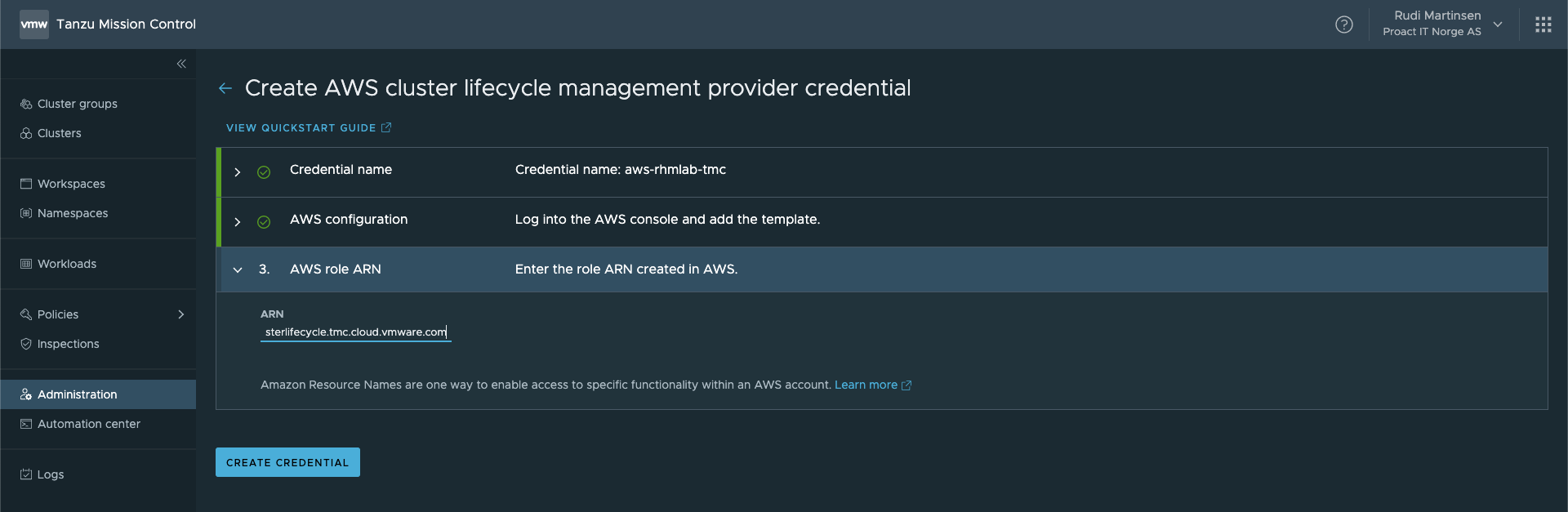Click the Create Credential button

(287, 462)
